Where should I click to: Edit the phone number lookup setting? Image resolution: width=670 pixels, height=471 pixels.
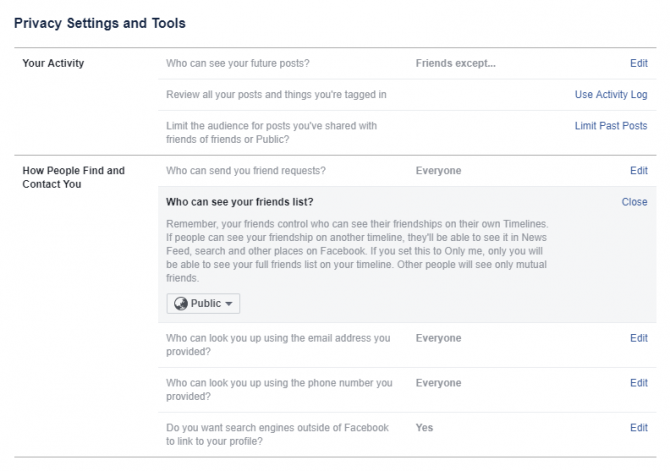coord(638,383)
